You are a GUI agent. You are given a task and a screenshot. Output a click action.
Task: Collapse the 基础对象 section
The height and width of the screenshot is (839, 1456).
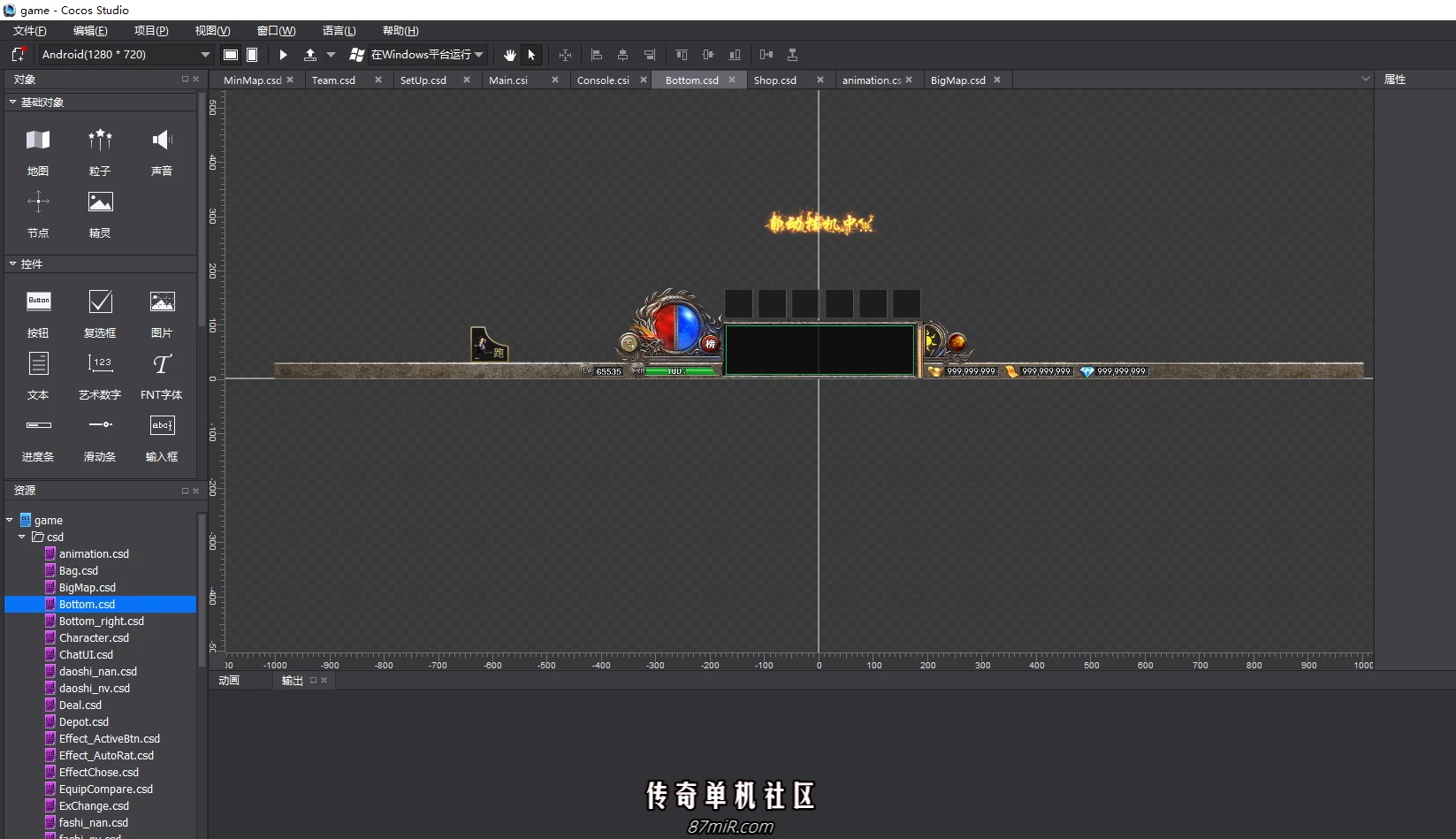pos(12,103)
